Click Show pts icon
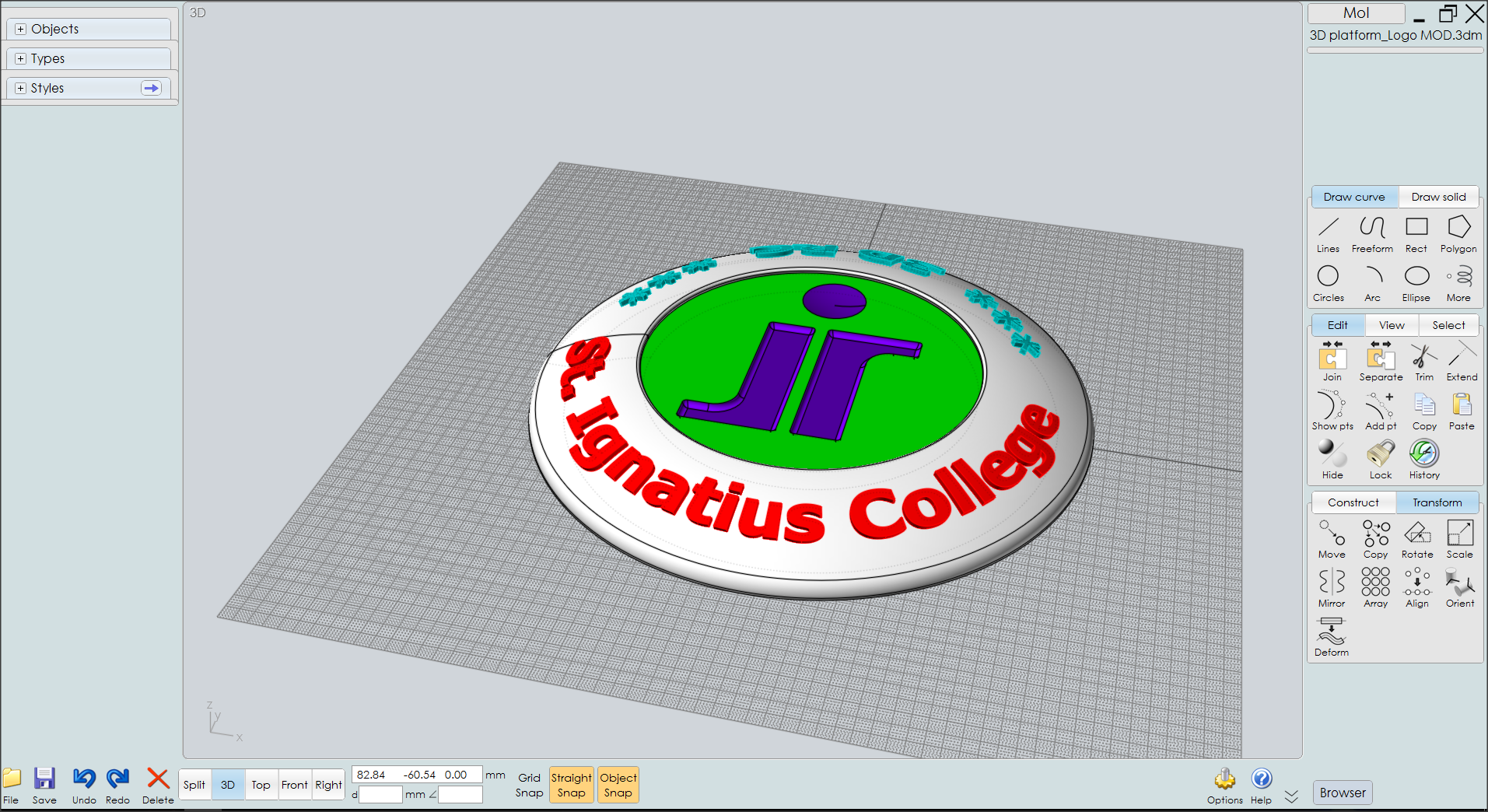 point(1332,411)
